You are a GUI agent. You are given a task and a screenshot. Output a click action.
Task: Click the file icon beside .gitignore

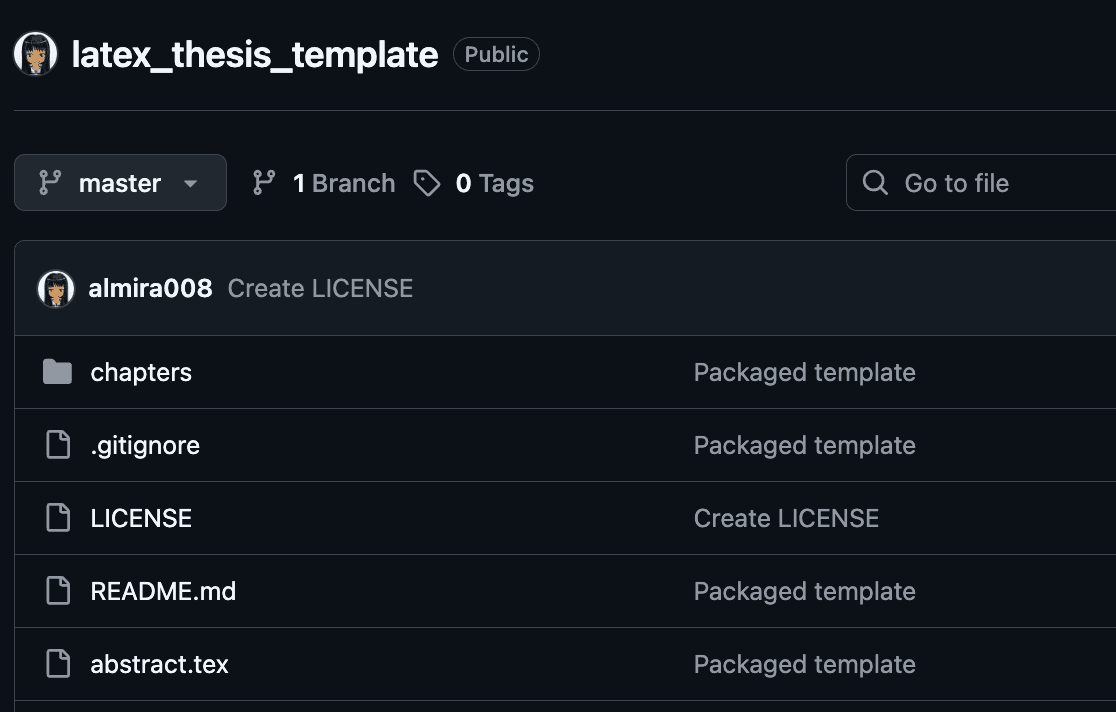pos(58,445)
